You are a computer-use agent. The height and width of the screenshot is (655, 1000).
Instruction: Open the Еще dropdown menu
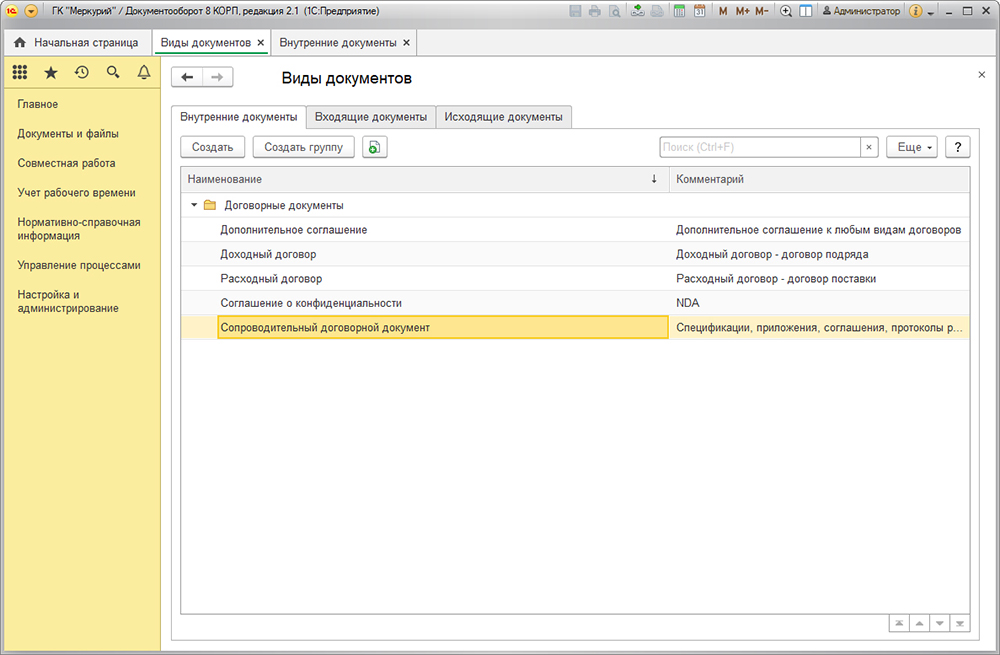[914, 147]
